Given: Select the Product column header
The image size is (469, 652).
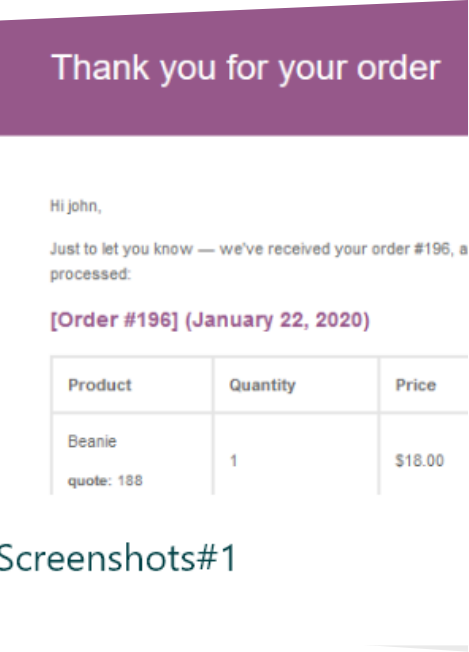Looking at the screenshot, I should pos(100,385).
